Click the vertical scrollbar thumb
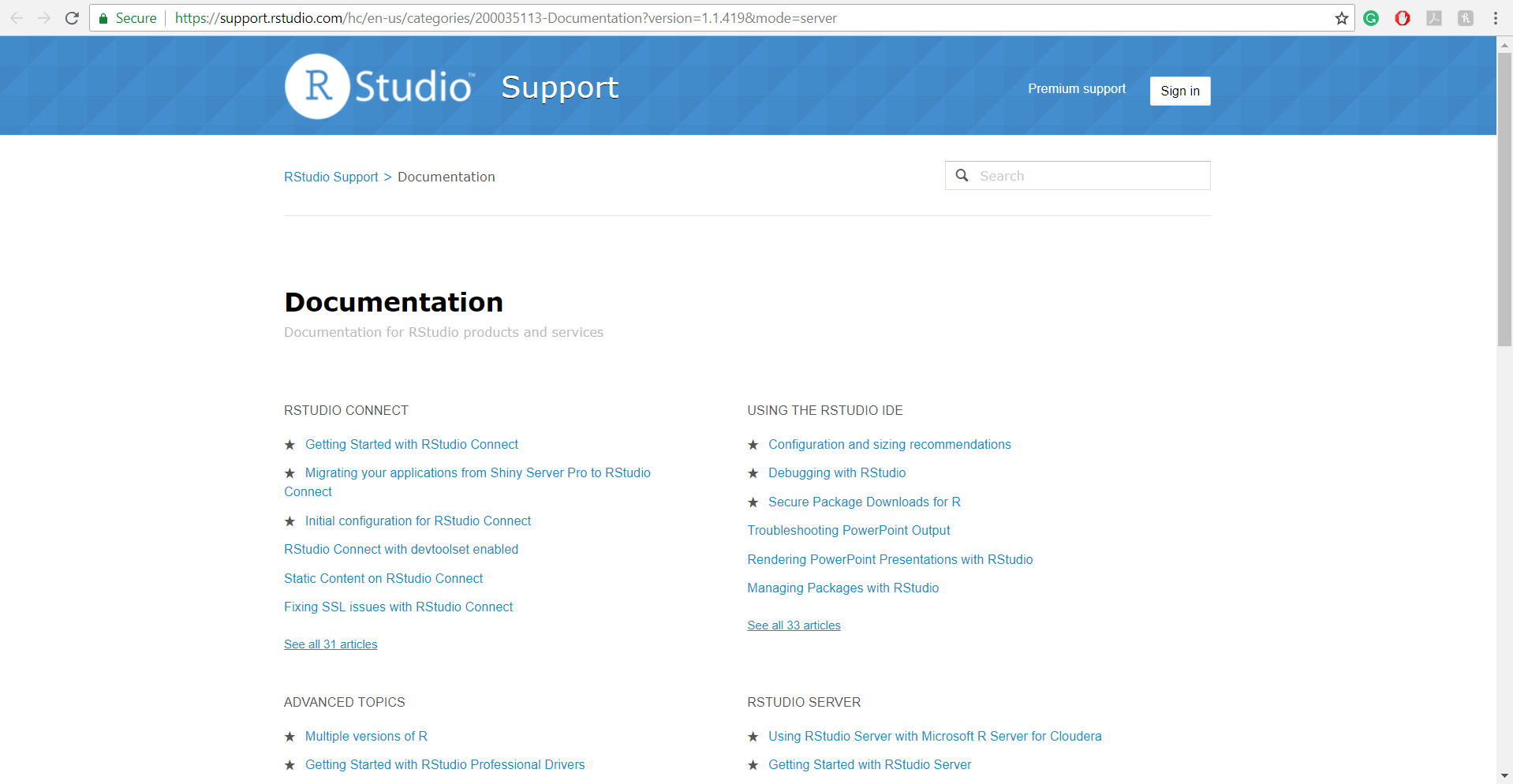1513x784 pixels. (1504, 200)
